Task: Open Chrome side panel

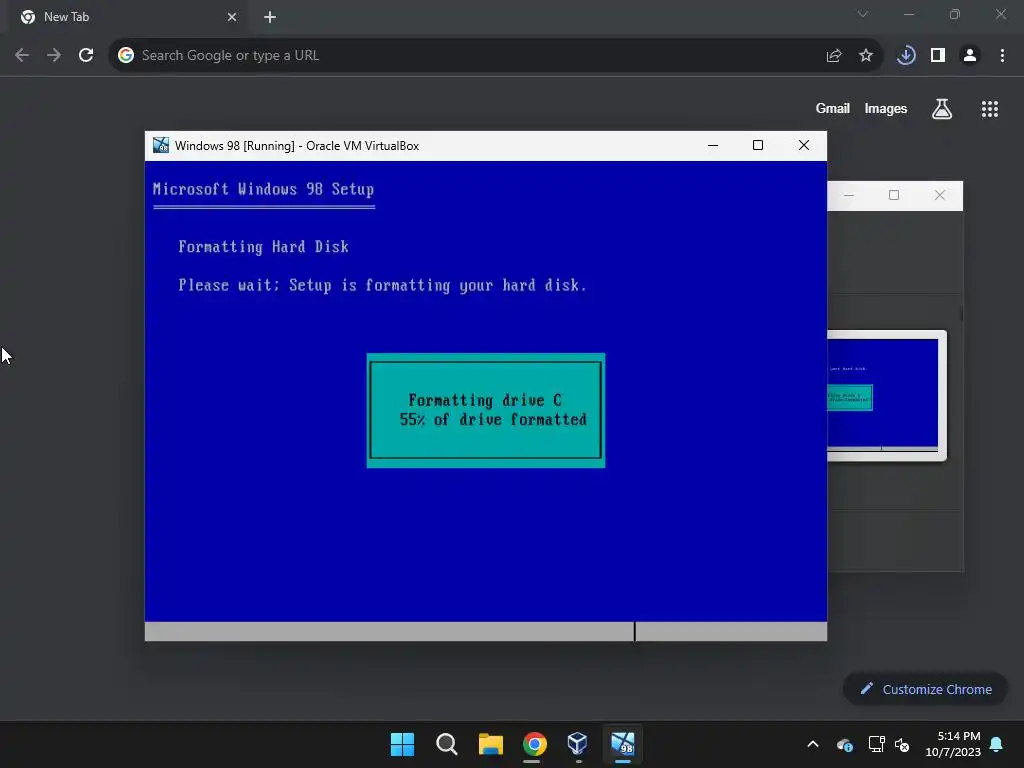Action: [938, 56]
